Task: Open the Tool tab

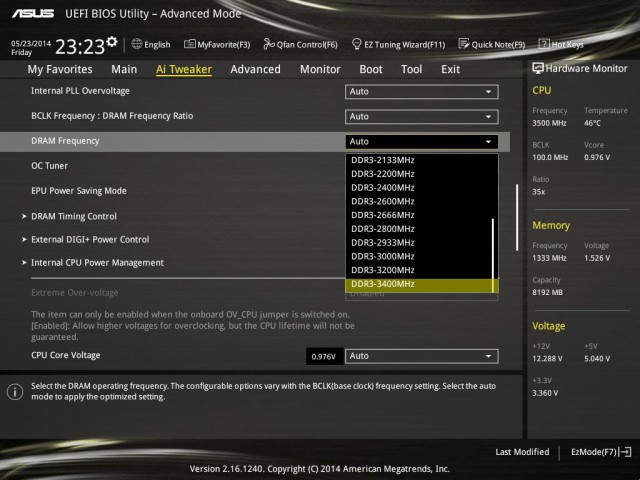Action: pos(411,69)
